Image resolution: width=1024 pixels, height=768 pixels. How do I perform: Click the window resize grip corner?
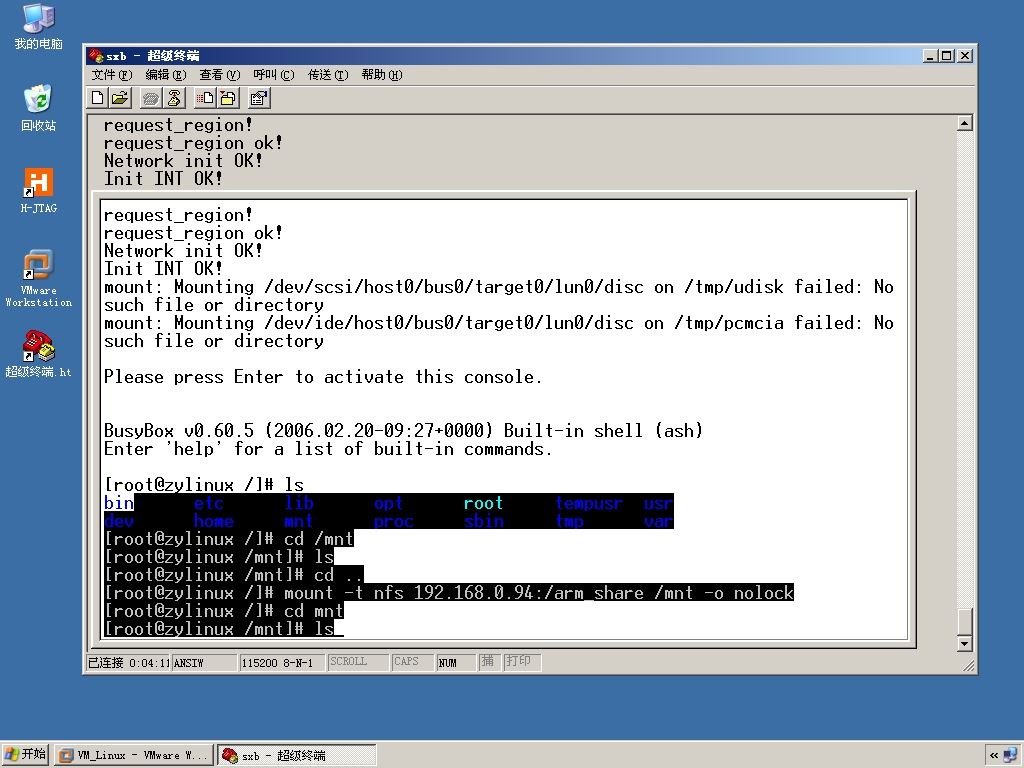pyautogui.click(x=968, y=665)
